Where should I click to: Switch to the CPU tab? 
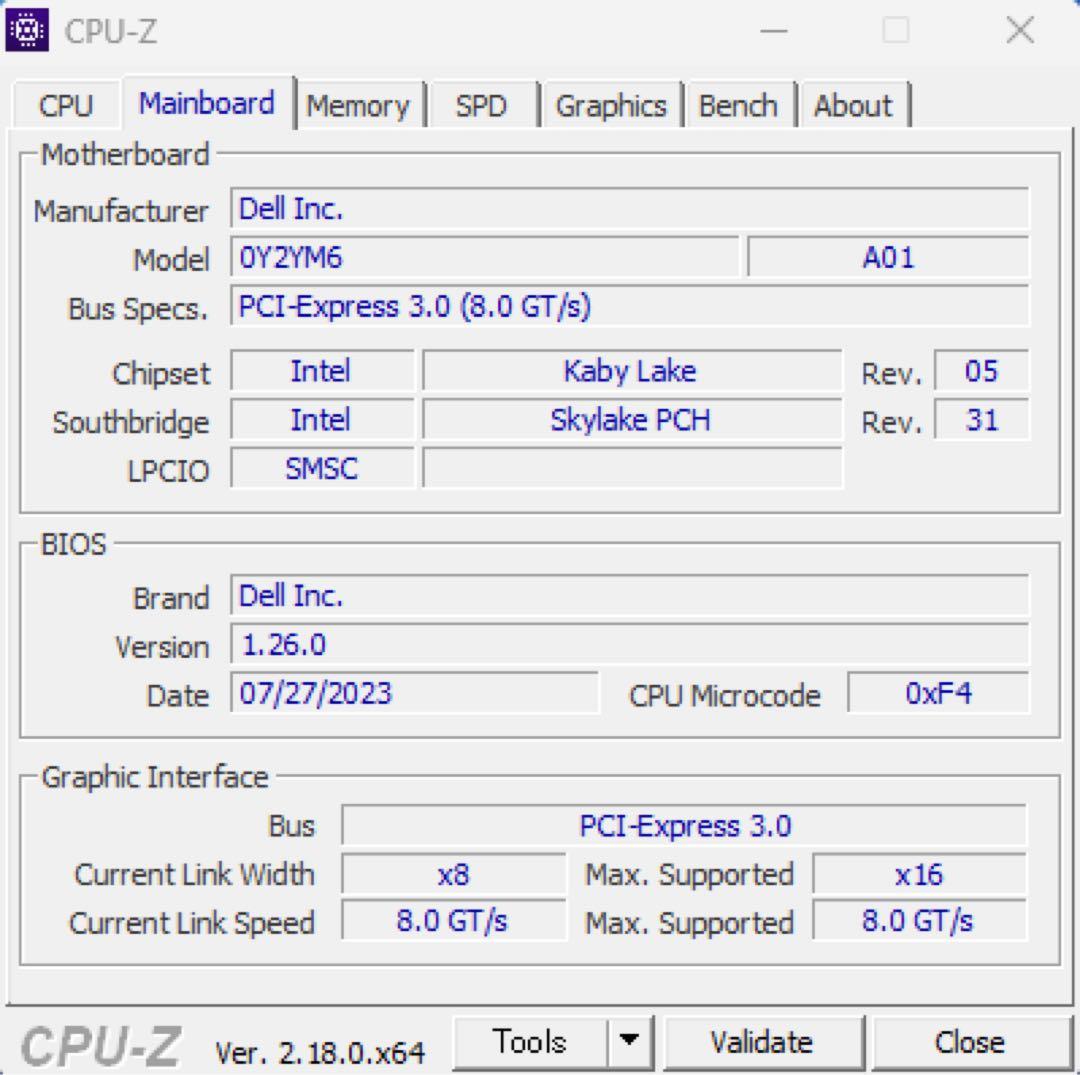click(x=65, y=104)
